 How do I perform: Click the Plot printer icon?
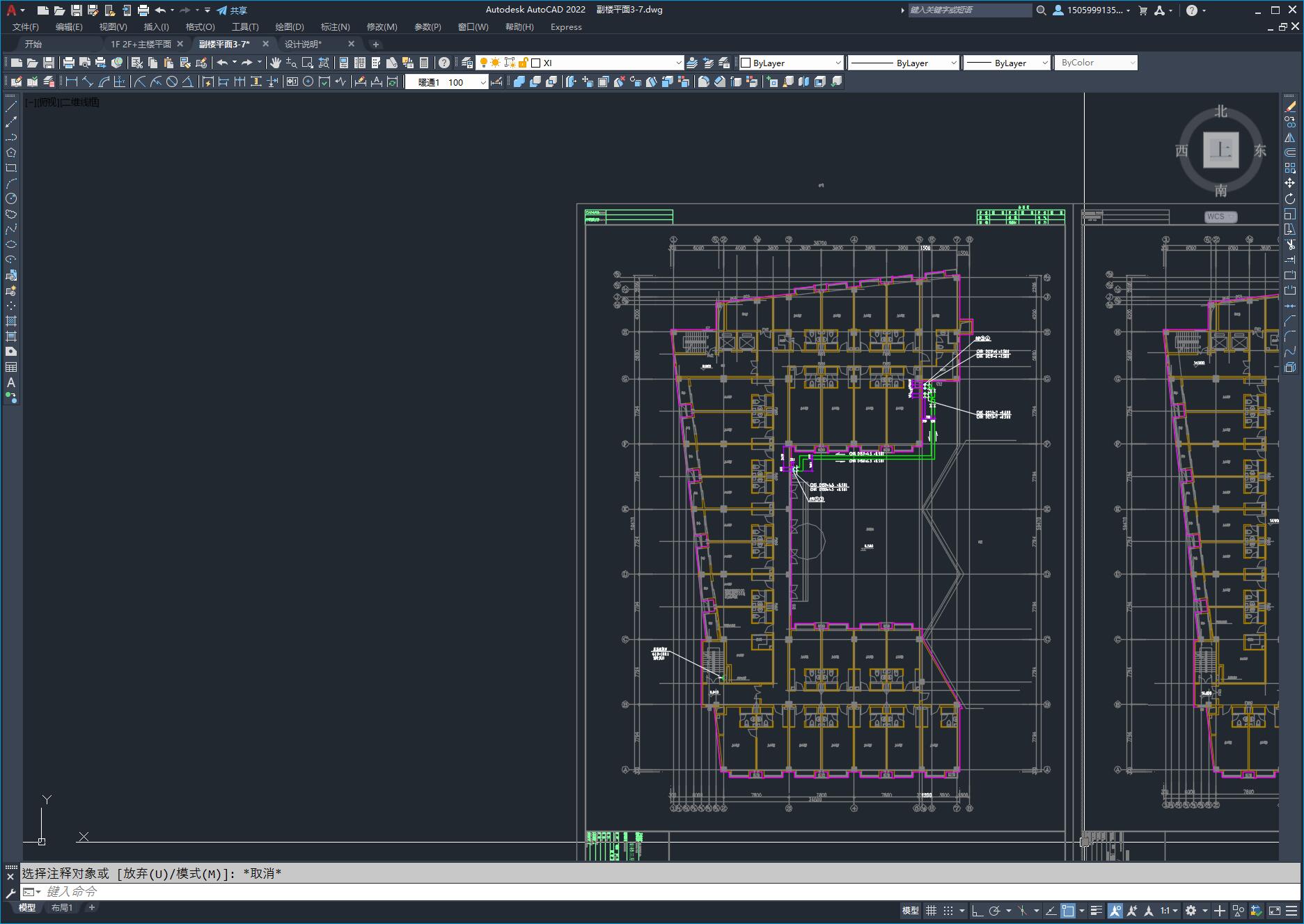pos(68,63)
